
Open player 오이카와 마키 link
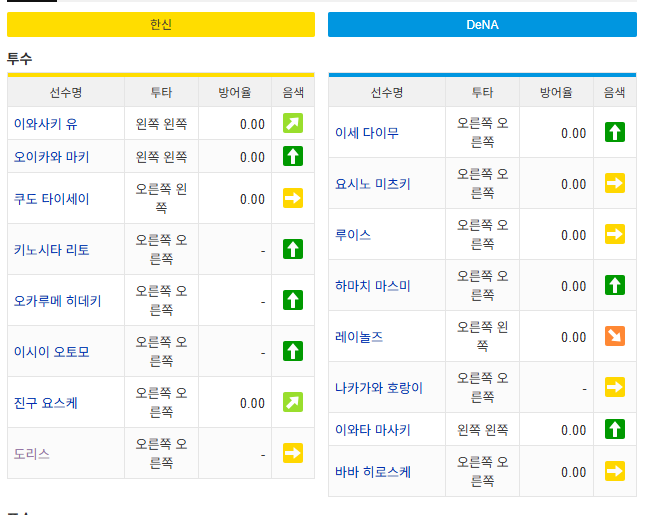point(51,157)
